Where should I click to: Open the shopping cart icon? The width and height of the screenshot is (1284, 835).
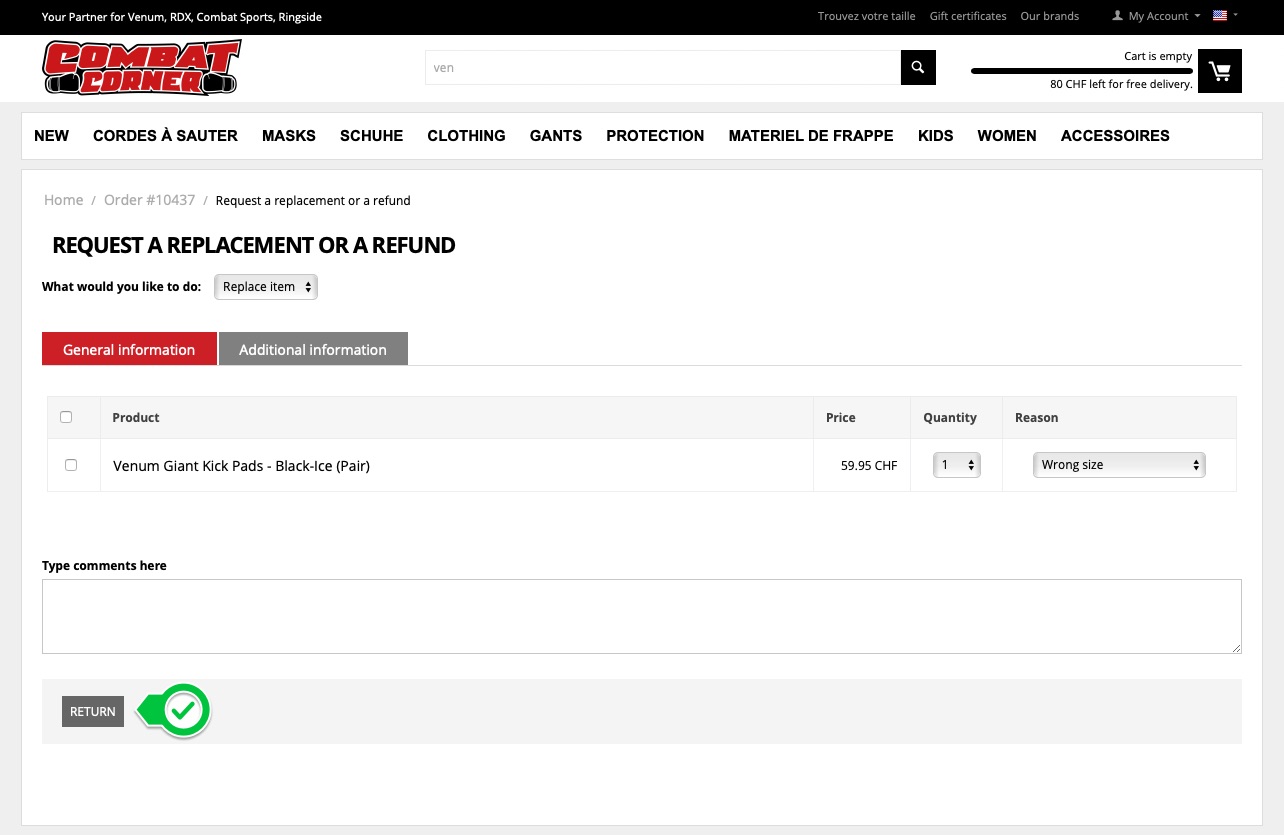pos(1220,71)
